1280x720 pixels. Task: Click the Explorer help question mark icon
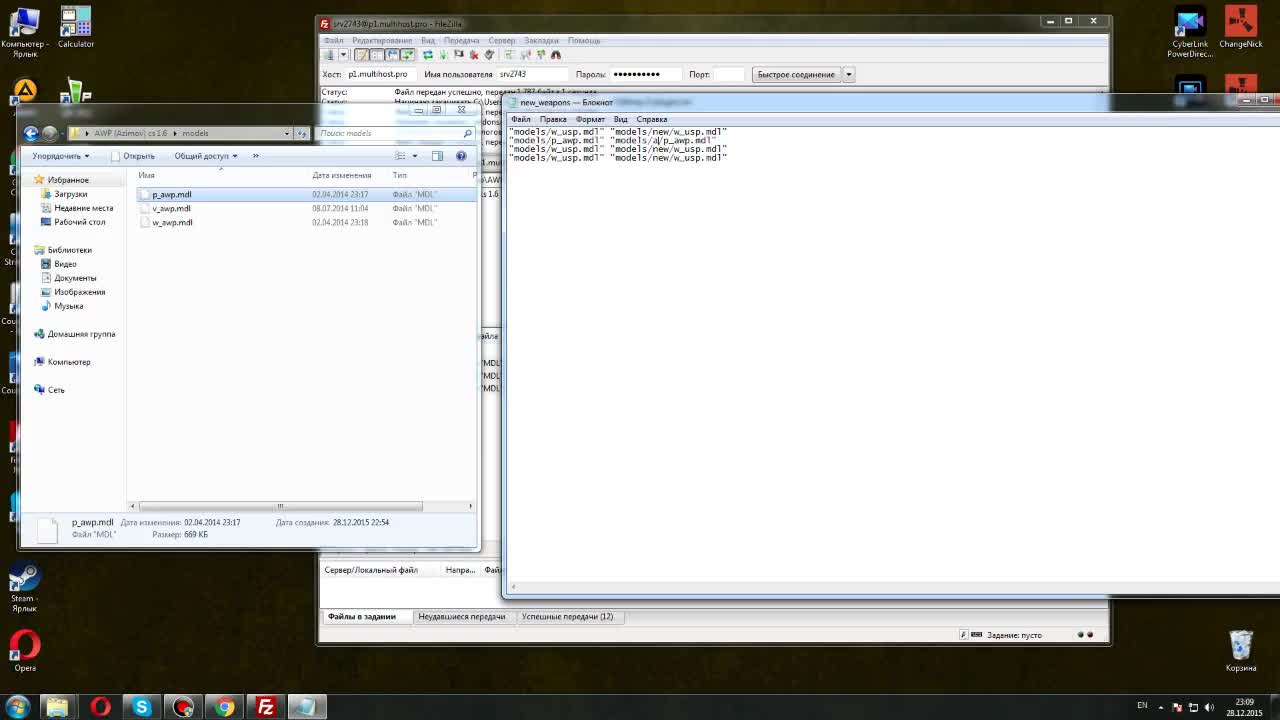coord(461,156)
